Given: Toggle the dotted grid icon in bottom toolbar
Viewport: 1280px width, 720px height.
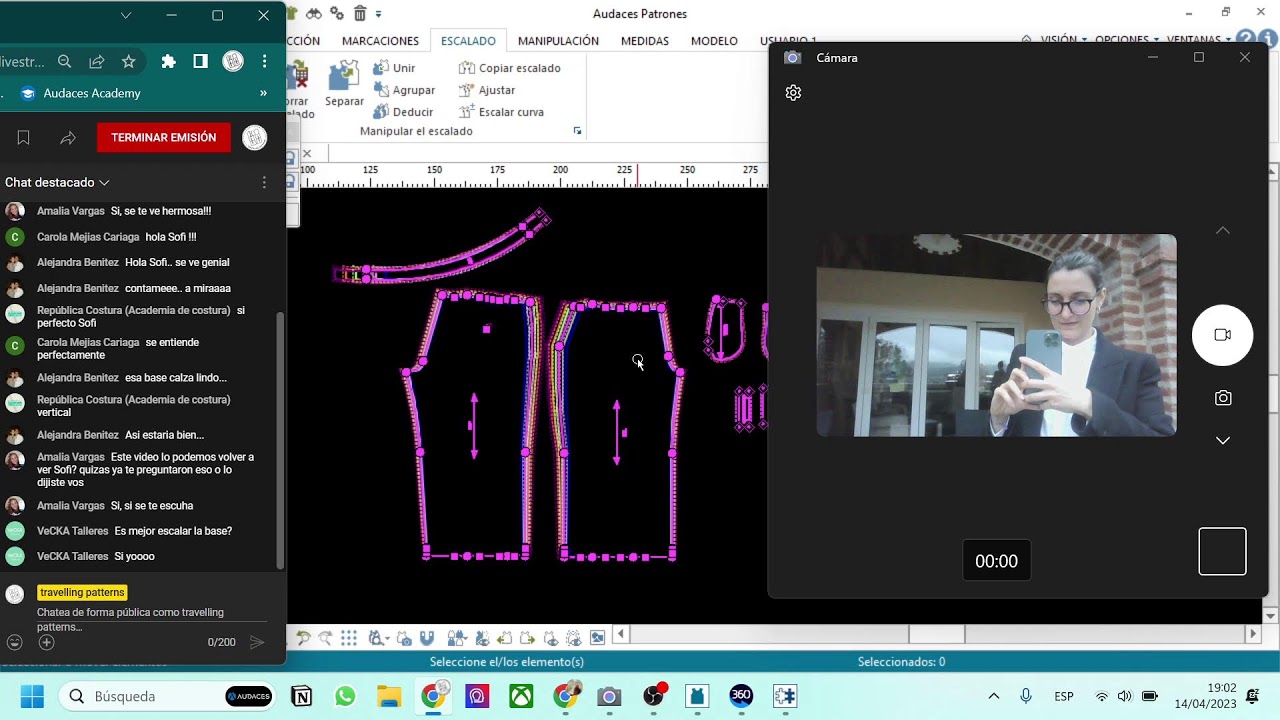Looking at the screenshot, I should (x=348, y=638).
